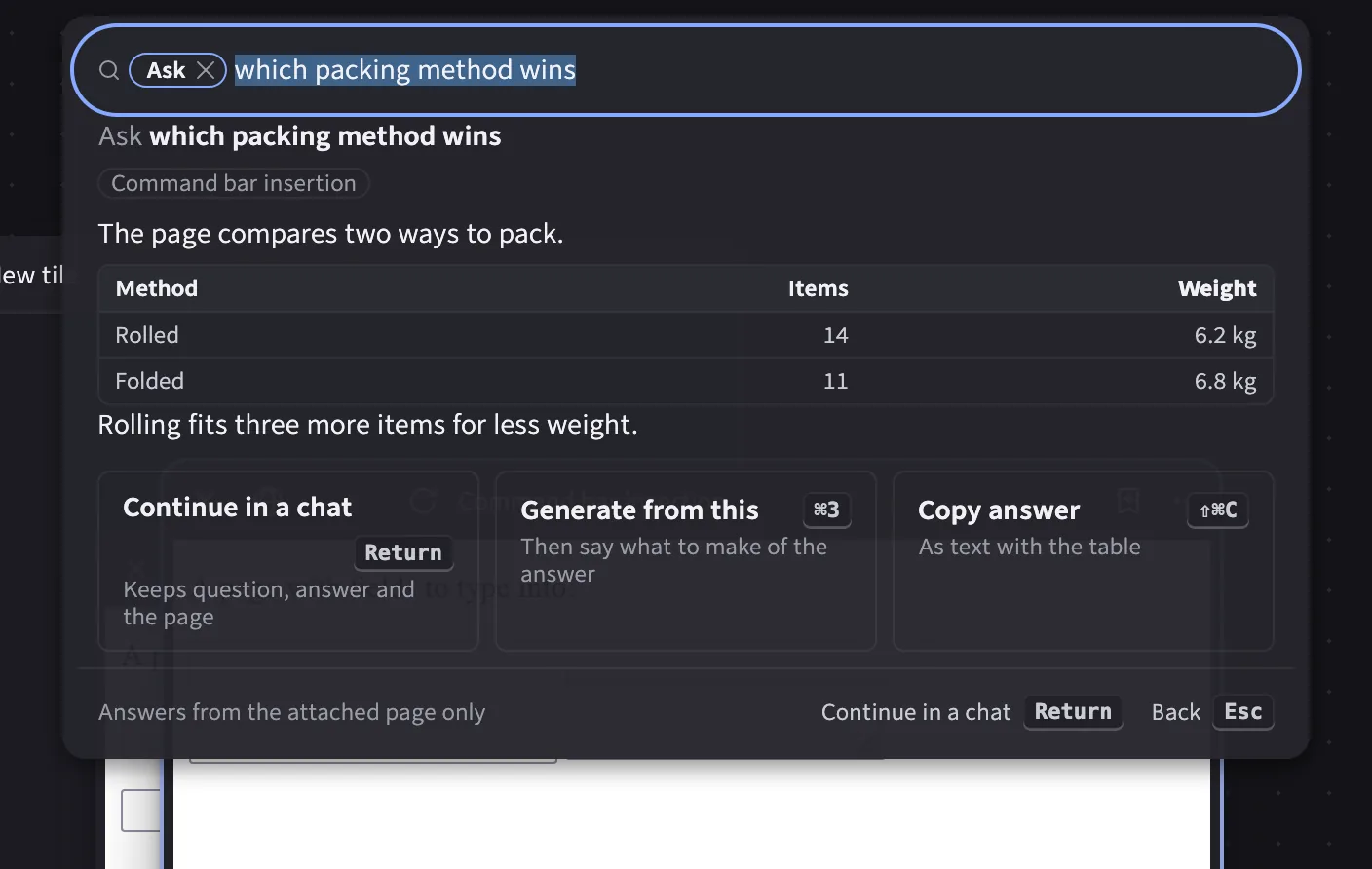Click 'Keeps question, answer and the page' text
Screen dimensions: 1372x869
[269, 603]
